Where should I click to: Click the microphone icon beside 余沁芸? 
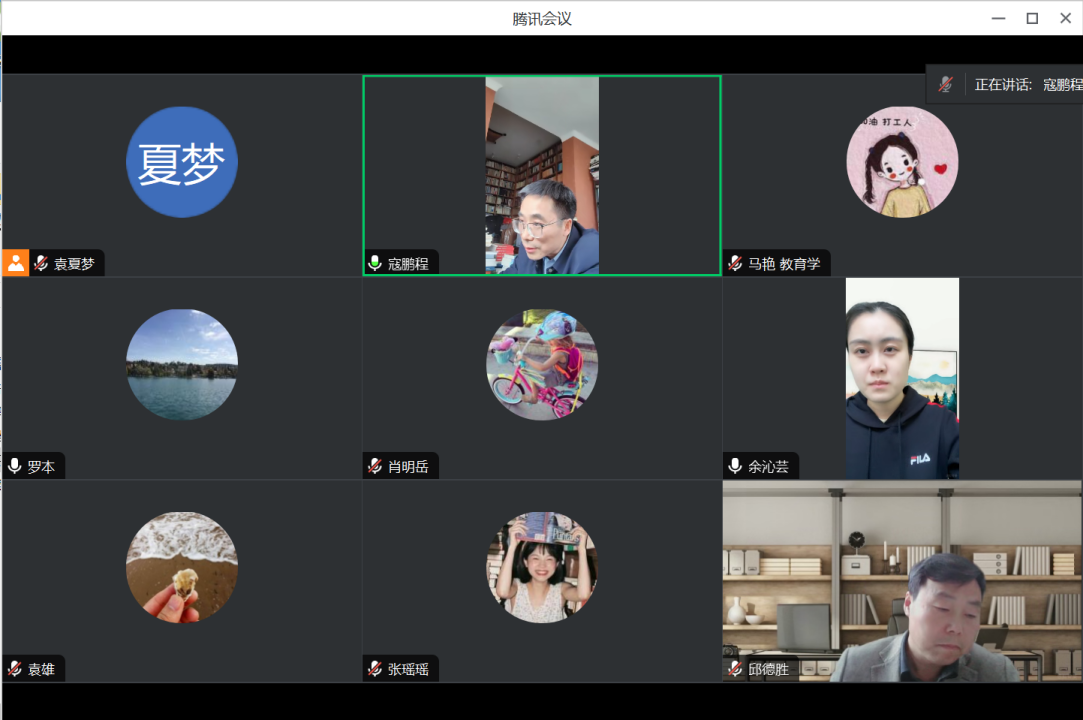(735, 466)
